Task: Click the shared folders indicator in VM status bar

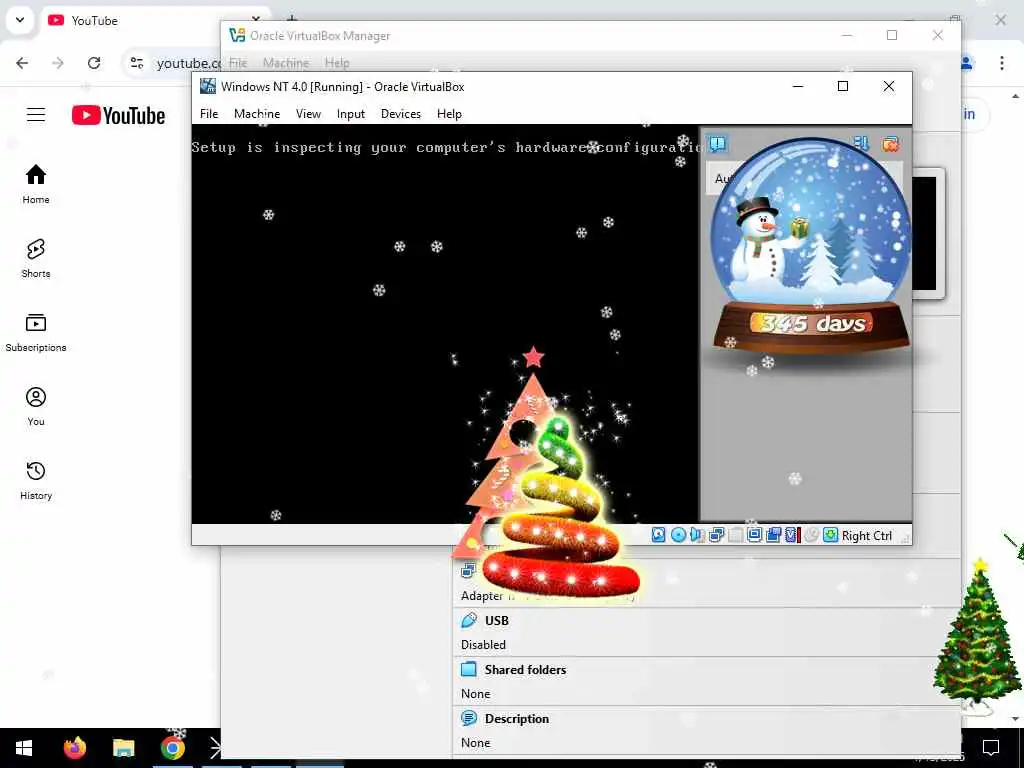Action: [773, 536]
